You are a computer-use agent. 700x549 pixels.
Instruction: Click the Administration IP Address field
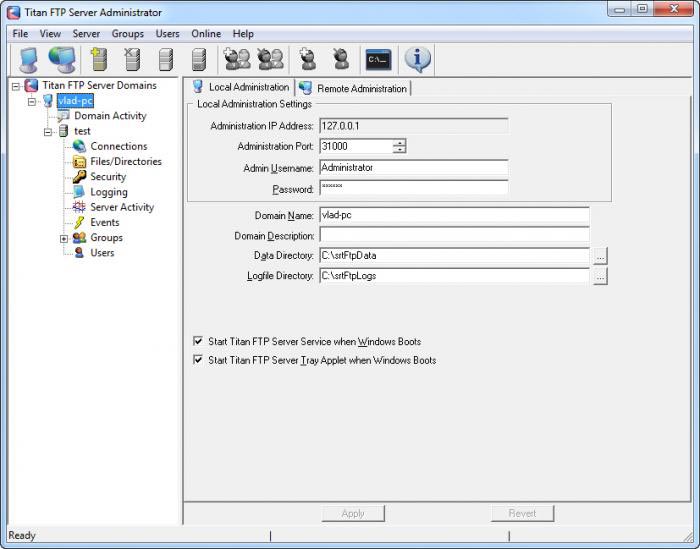414,126
